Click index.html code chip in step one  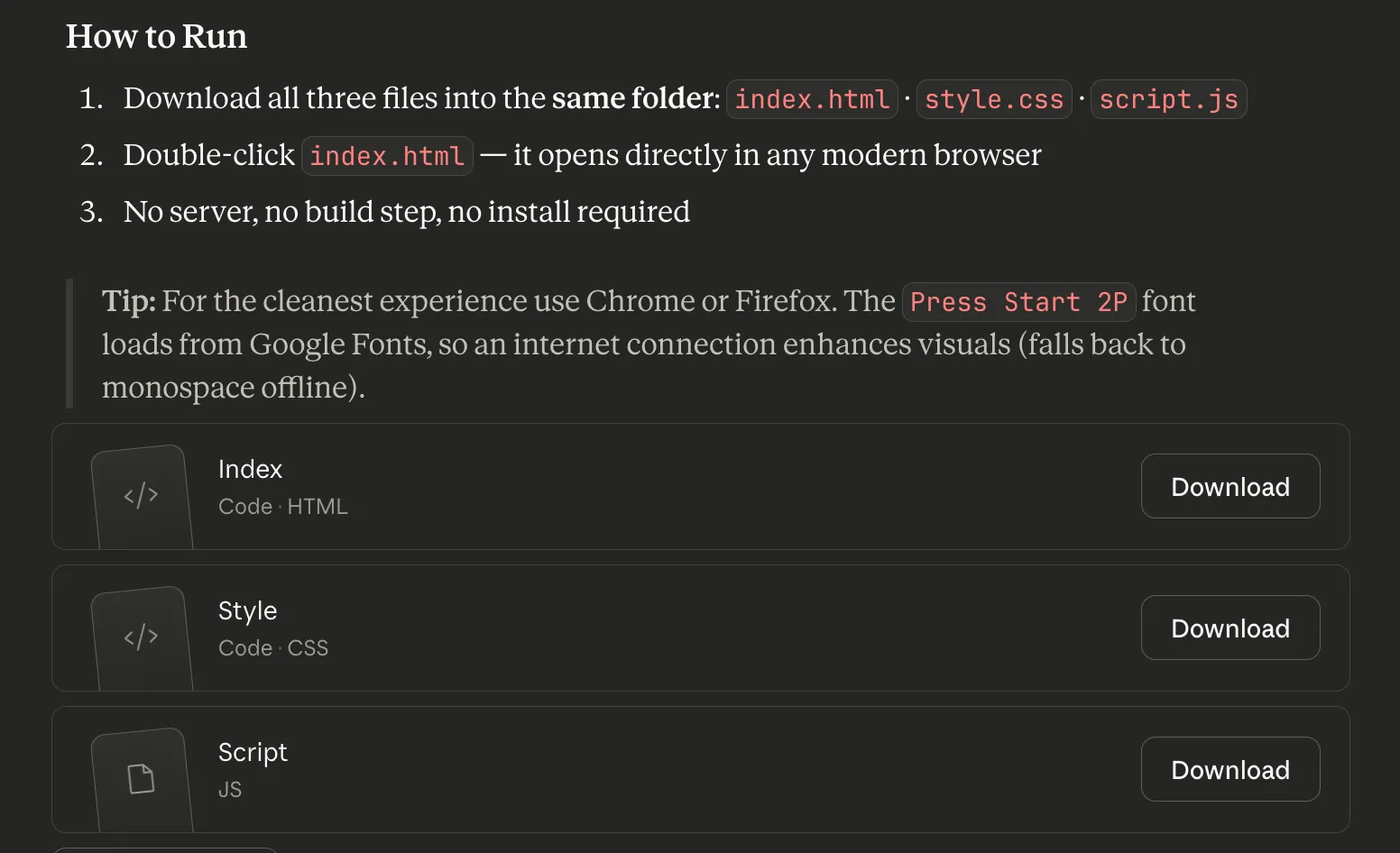tap(812, 99)
